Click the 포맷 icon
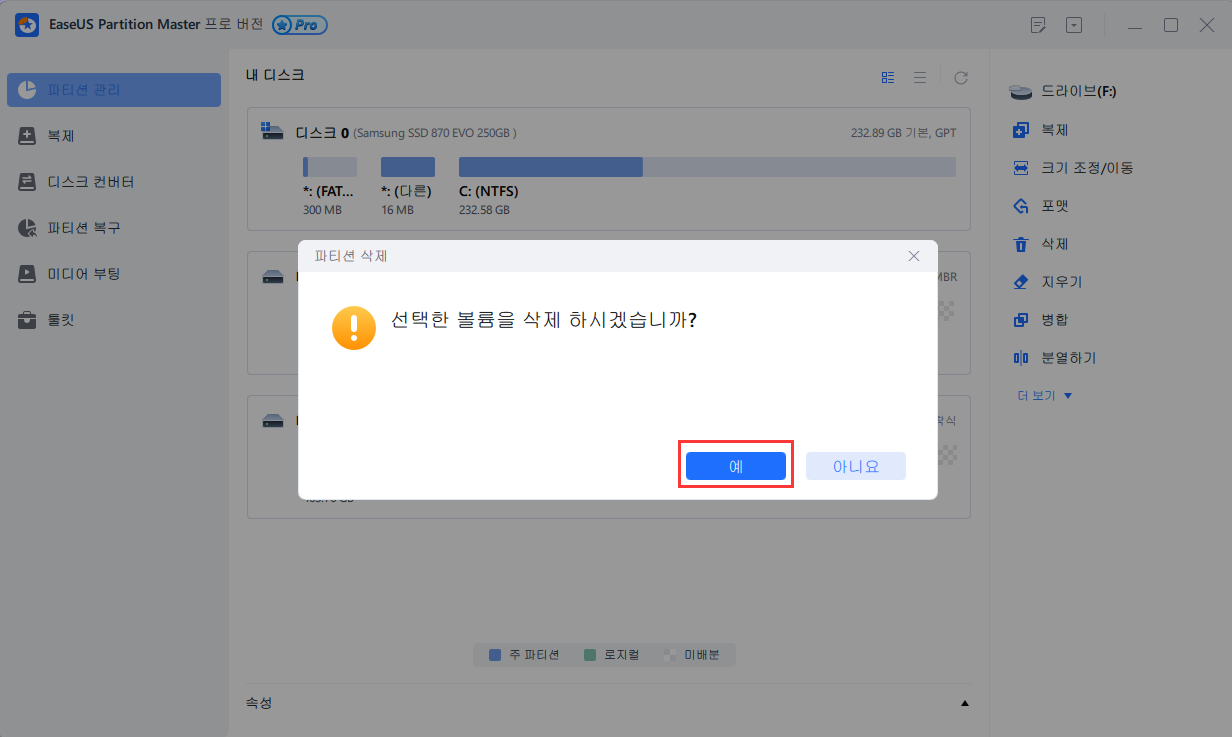Screen dimensions: 1232x737 [x=1021, y=206]
